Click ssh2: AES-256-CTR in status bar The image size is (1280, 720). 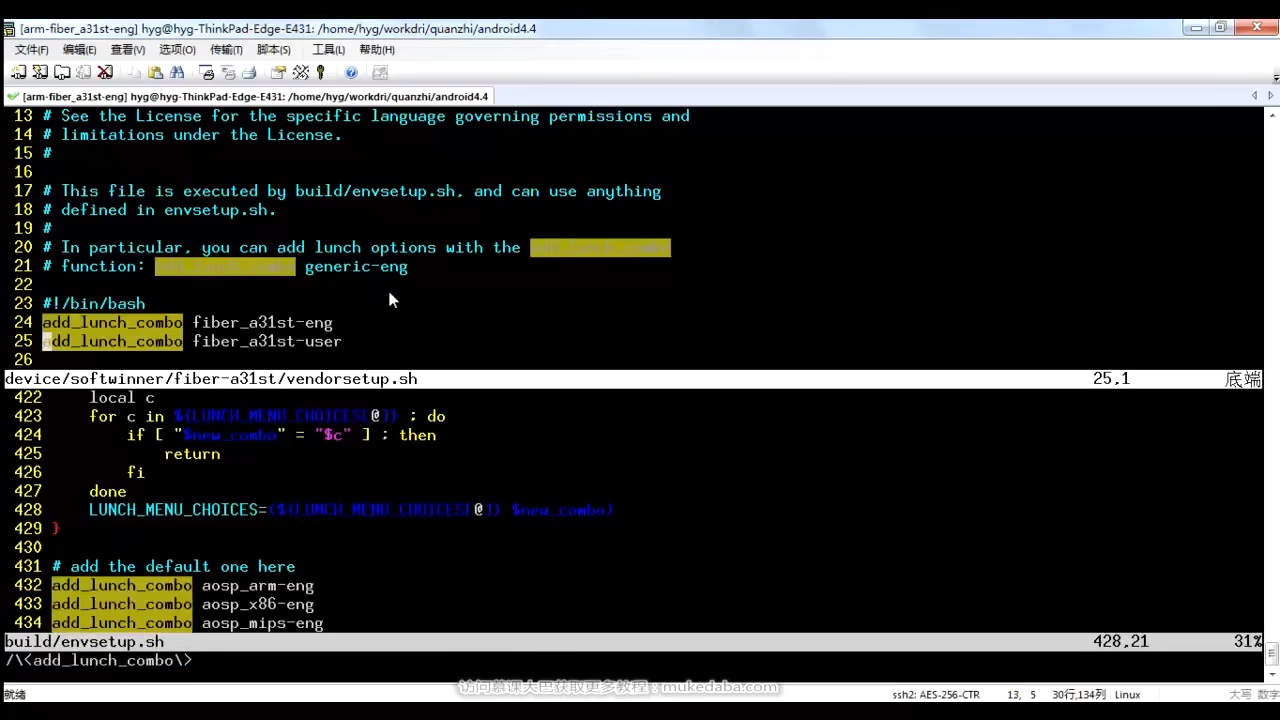(936, 694)
